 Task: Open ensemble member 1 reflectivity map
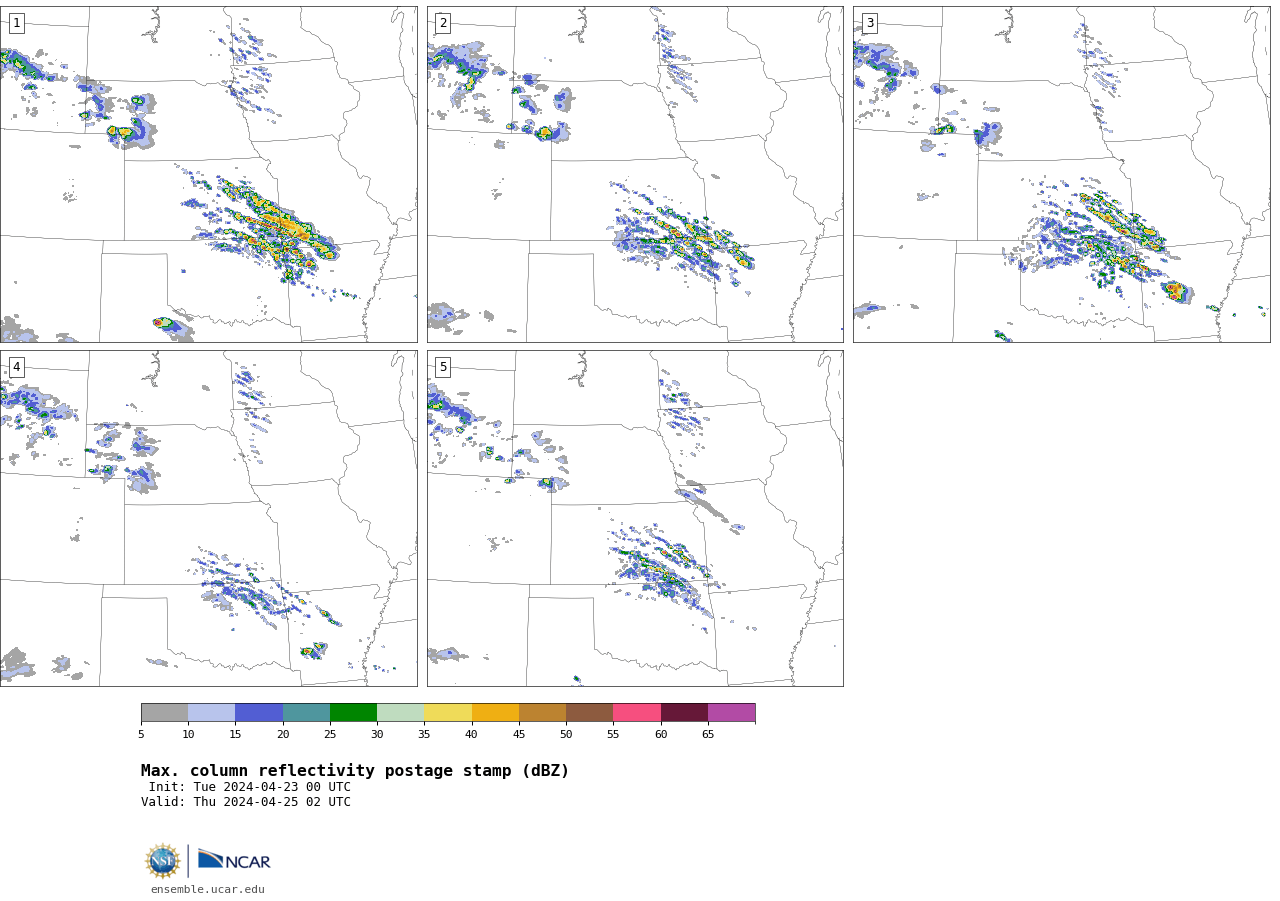pos(208,174)
